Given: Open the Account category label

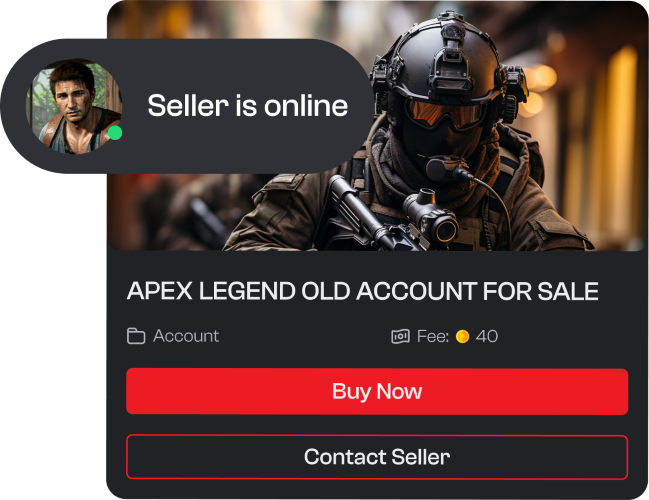Looking at the screenshot, I should [x=186, y=336].
